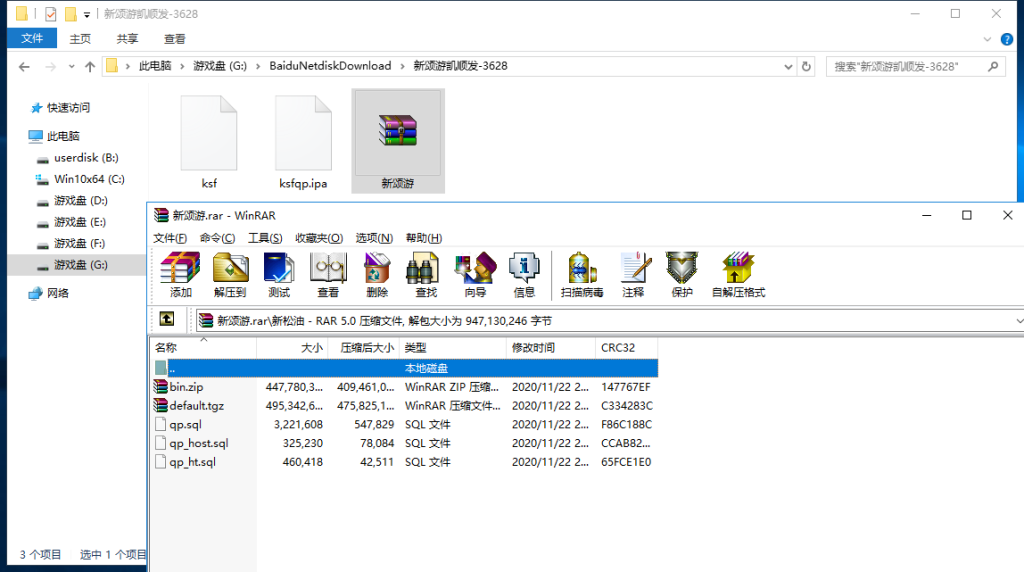Sort by 压缩后大小 column header
The height and width of the screenshot is (572, 1024).
(x=363, y=347)
